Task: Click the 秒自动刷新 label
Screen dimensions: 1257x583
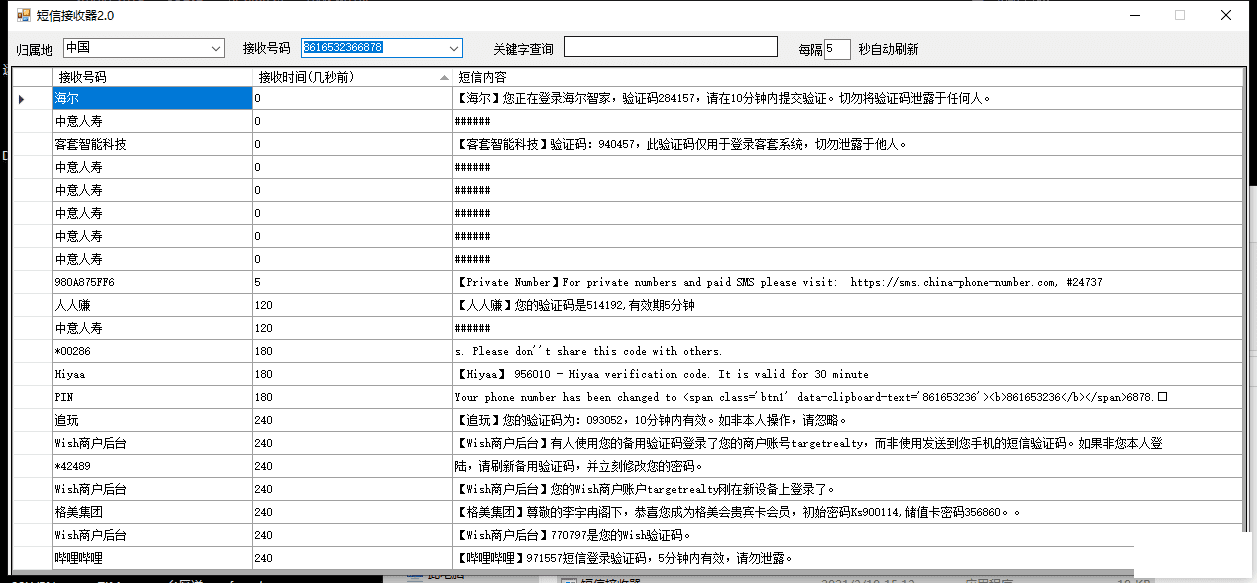Action: (x=888, y=49)
